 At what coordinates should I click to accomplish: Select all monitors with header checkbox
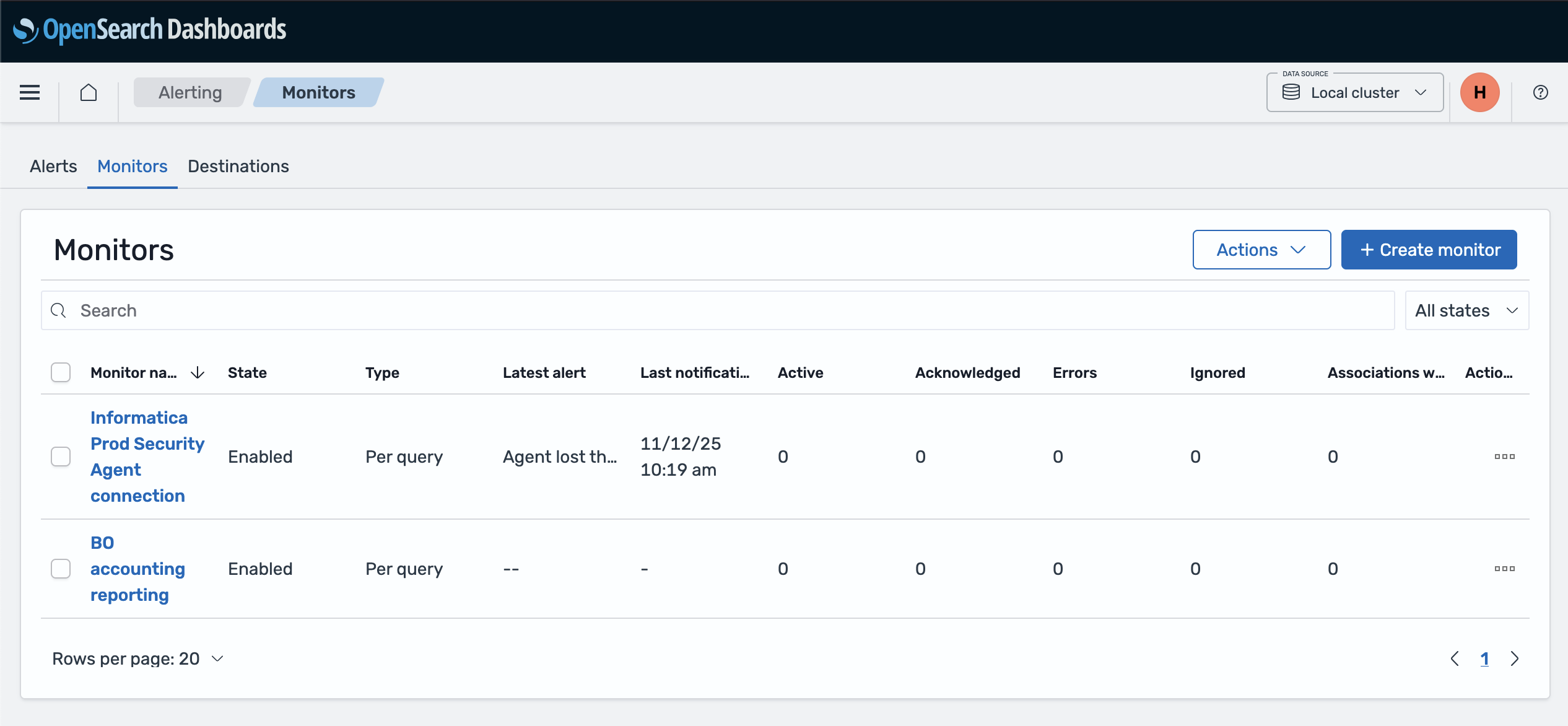point(60,372)
